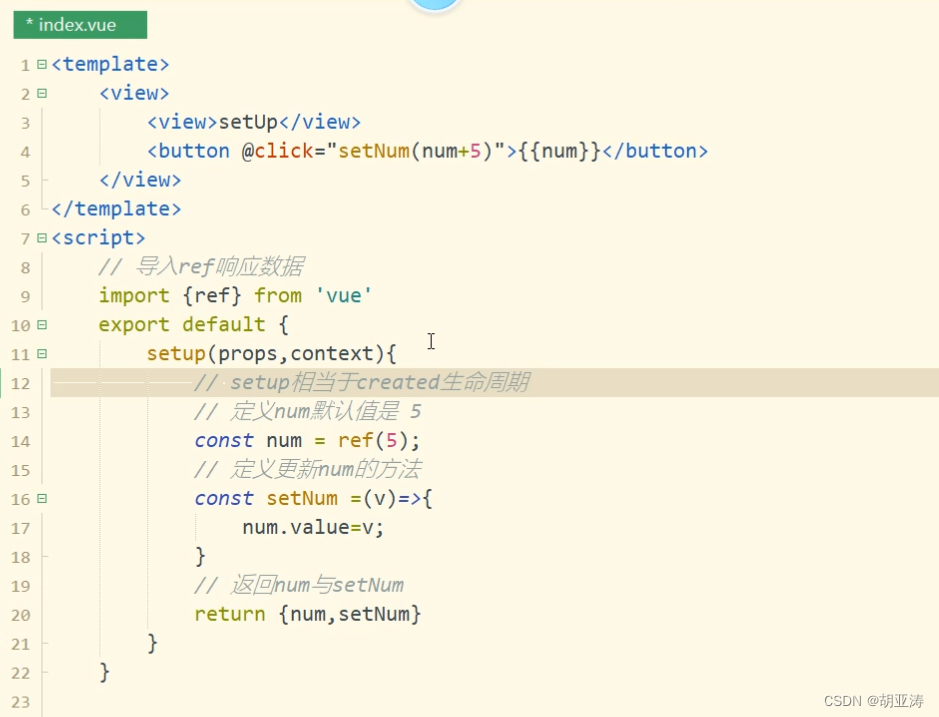
Task: Click the closing brace on line 22
Action: tap(104, 673)
